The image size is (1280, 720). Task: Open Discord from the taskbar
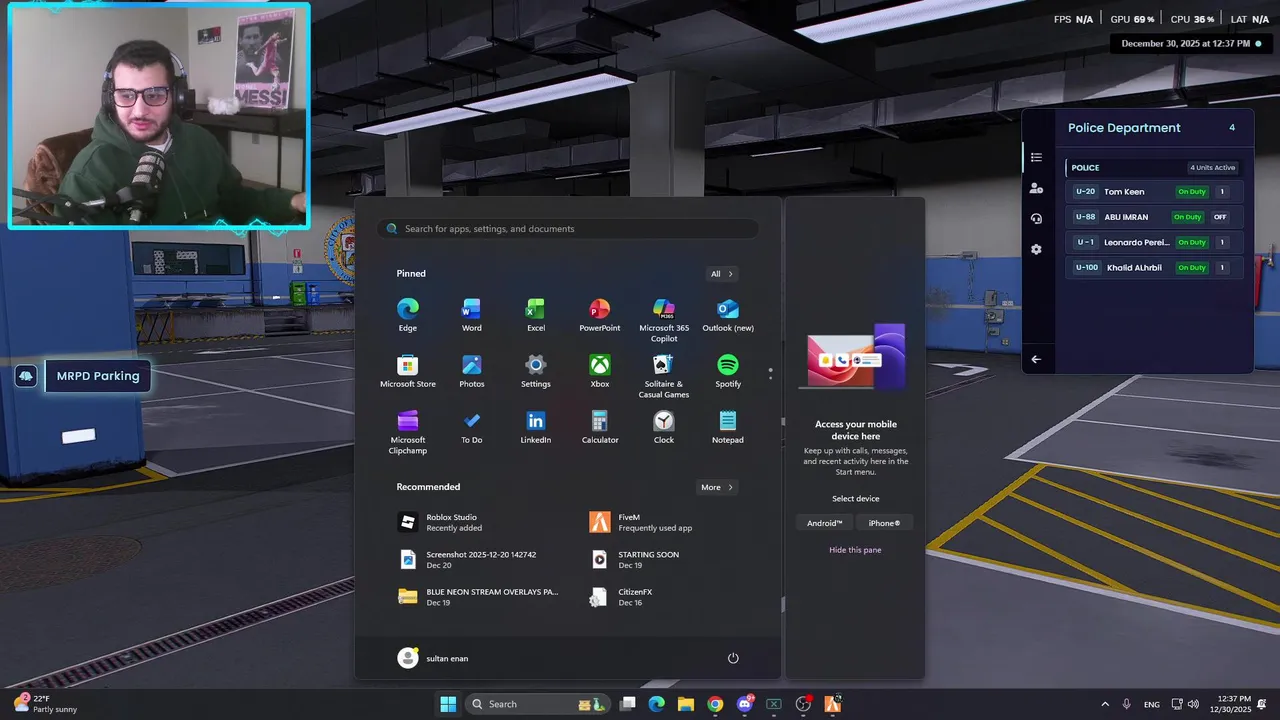[744, 704]
